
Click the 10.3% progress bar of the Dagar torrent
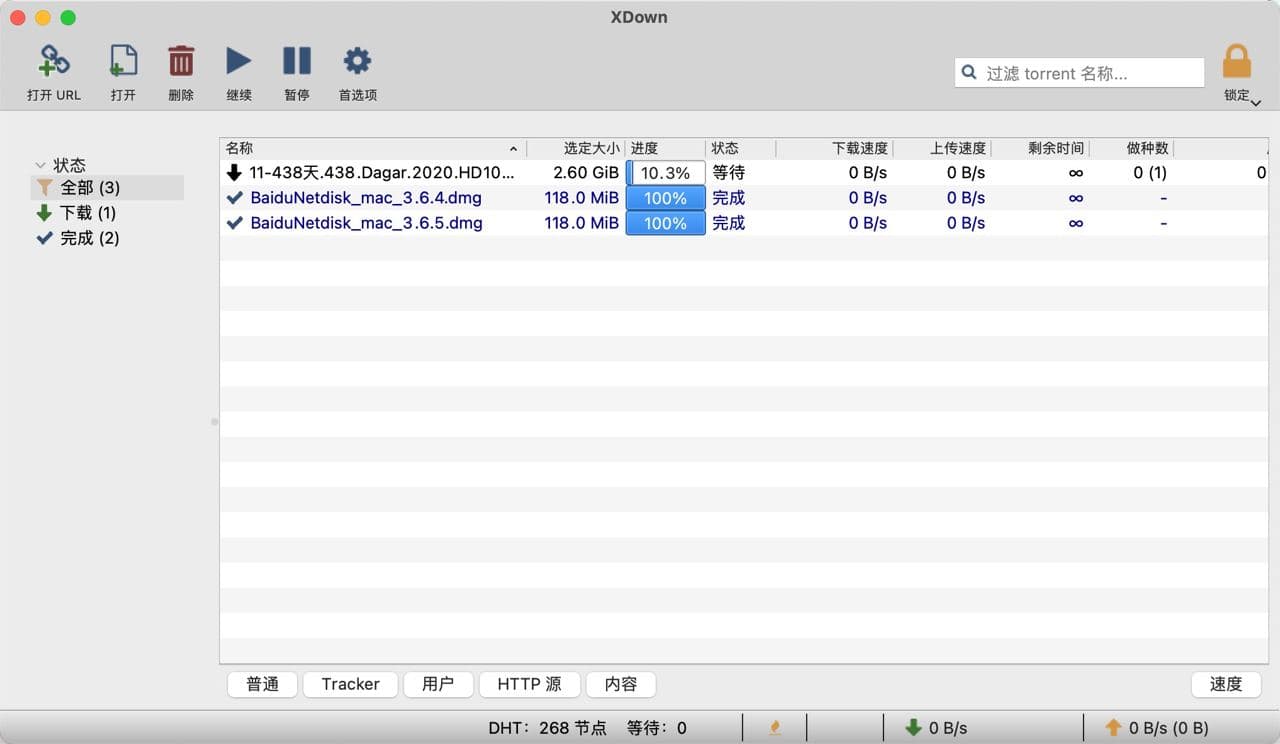pyautogui.click(x=665, y=172)
